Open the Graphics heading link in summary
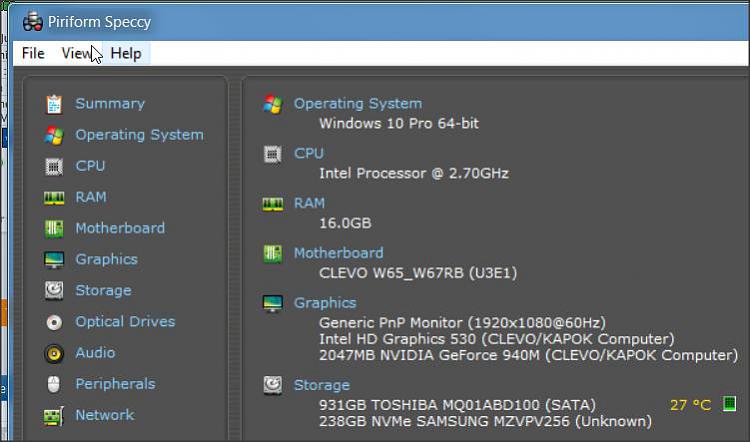The width and height of the screenshot is (750, 442). pyautogui.click(x=325, y=303)
